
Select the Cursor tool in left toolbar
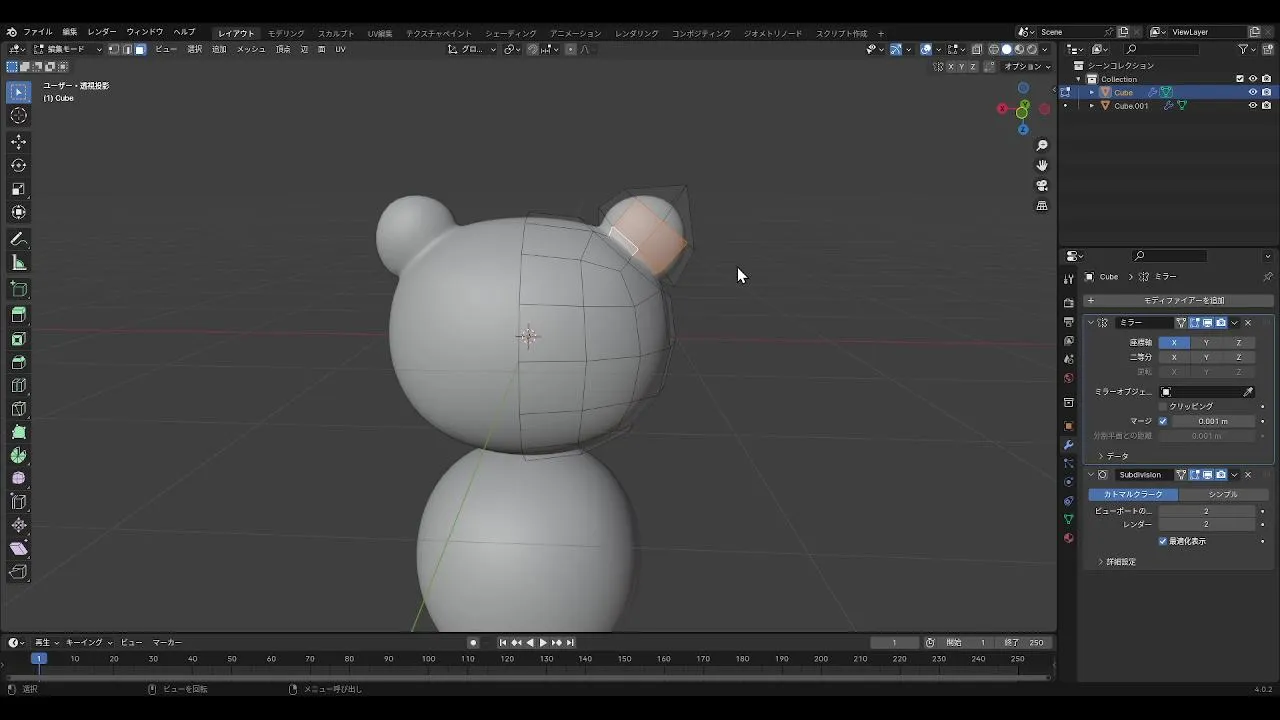19,115
